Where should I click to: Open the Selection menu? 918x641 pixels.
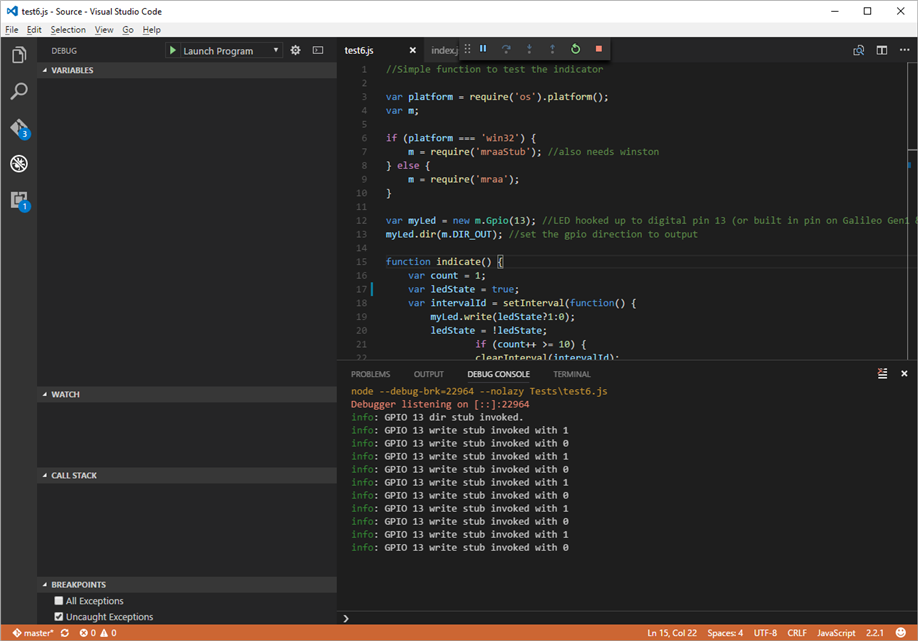(x=68, y=30)
